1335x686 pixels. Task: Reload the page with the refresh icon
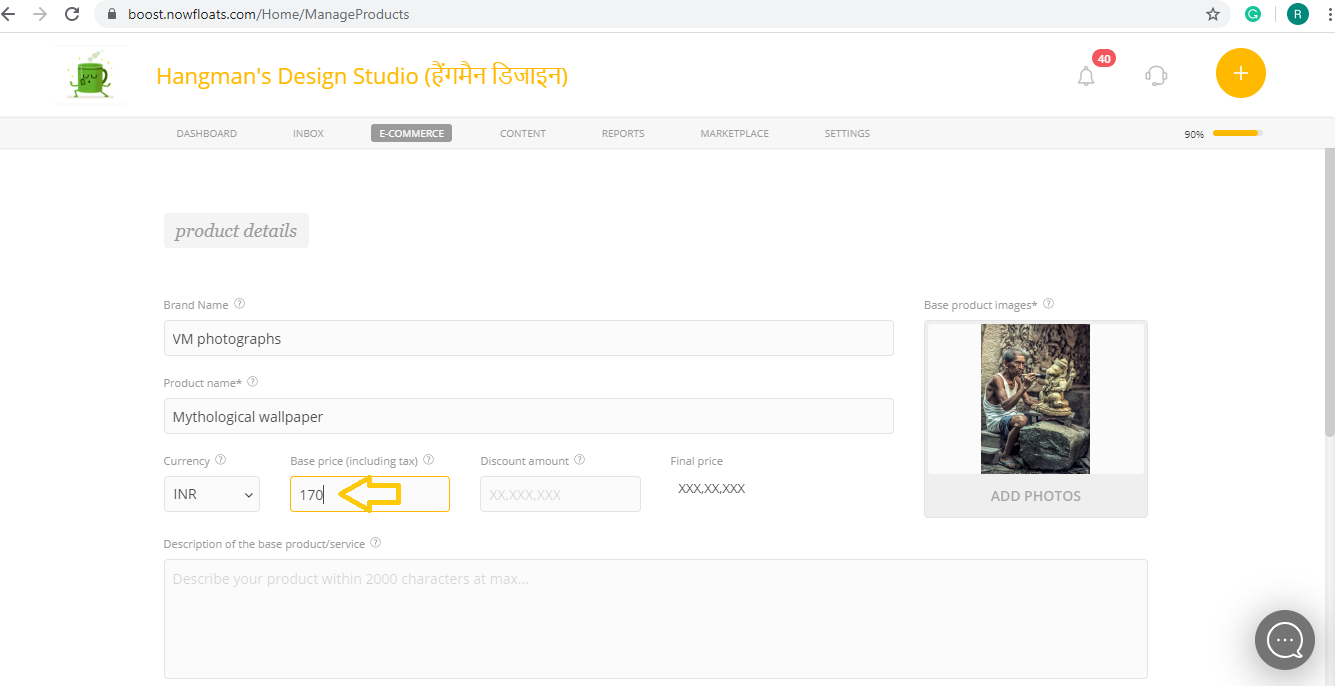[72, 14]
